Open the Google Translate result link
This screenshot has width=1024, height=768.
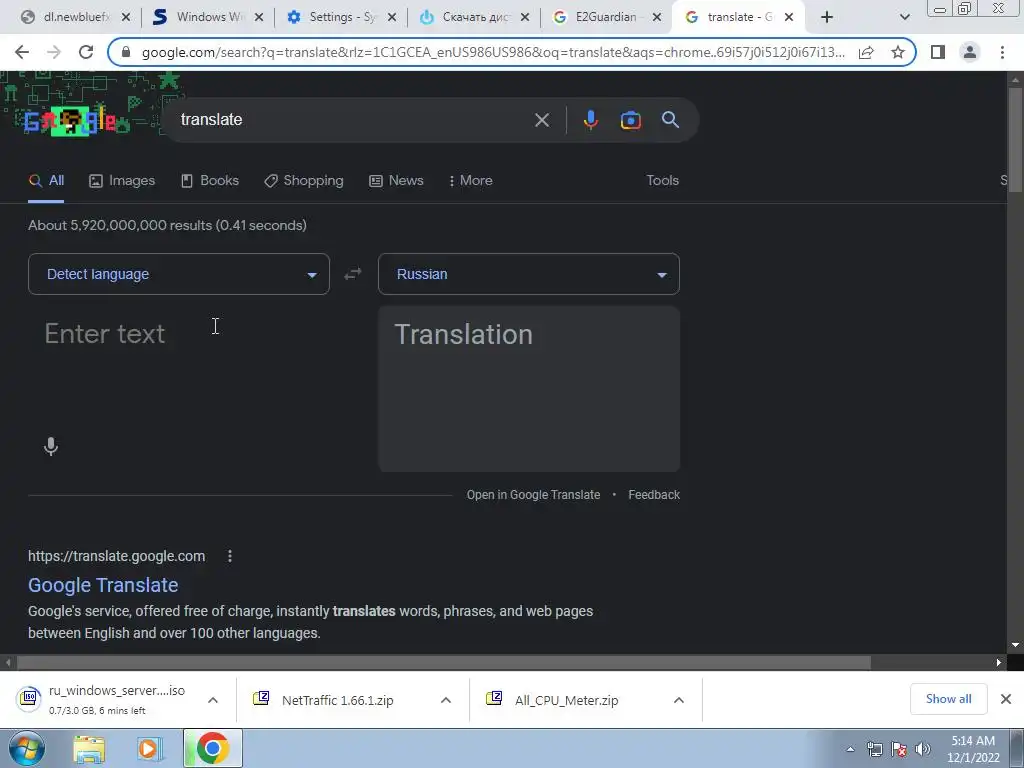tap(103, 585)
